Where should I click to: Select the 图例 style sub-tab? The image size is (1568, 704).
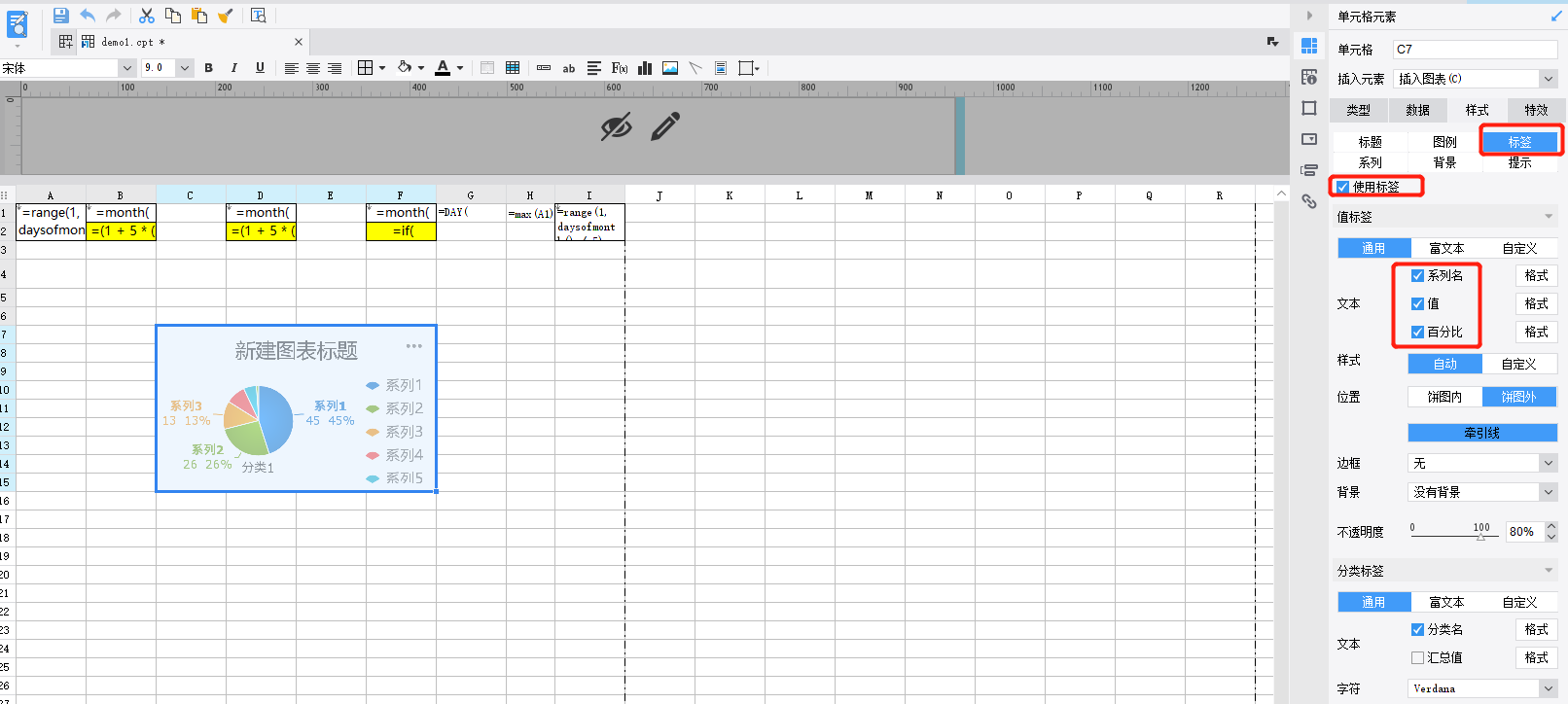tap(1444, 142)
